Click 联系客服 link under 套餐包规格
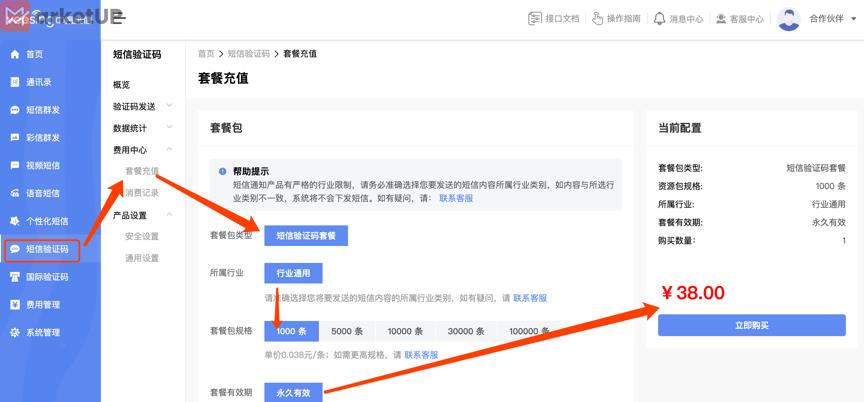Viewport: 864px width, 402px height. tap(422, 355)
